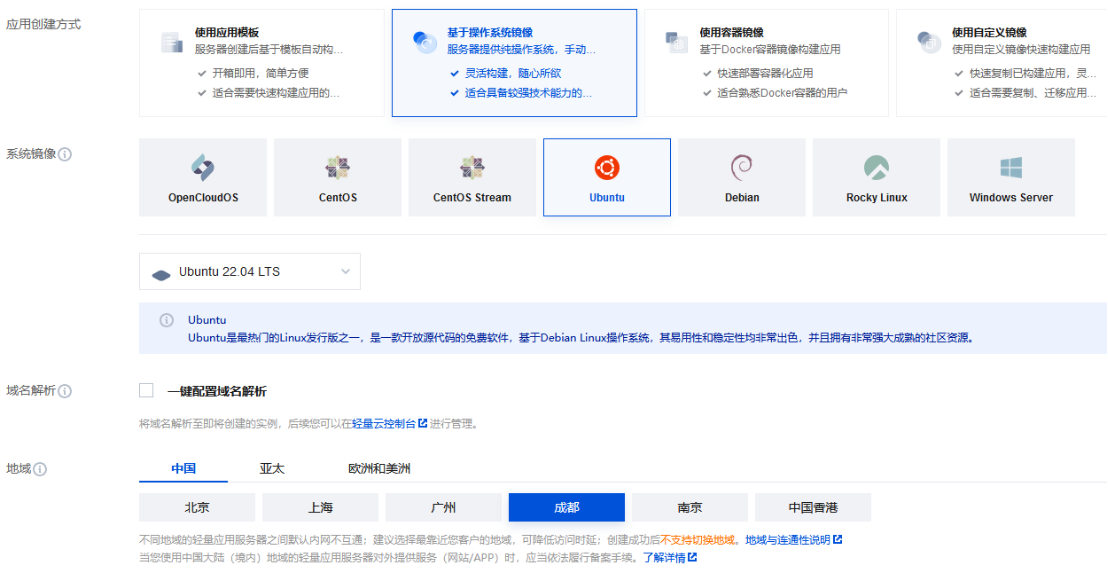Click info icon in Ubuntu description banner
The height and width of the screenshot is (573, 1108).
click(x=167, y=320)
